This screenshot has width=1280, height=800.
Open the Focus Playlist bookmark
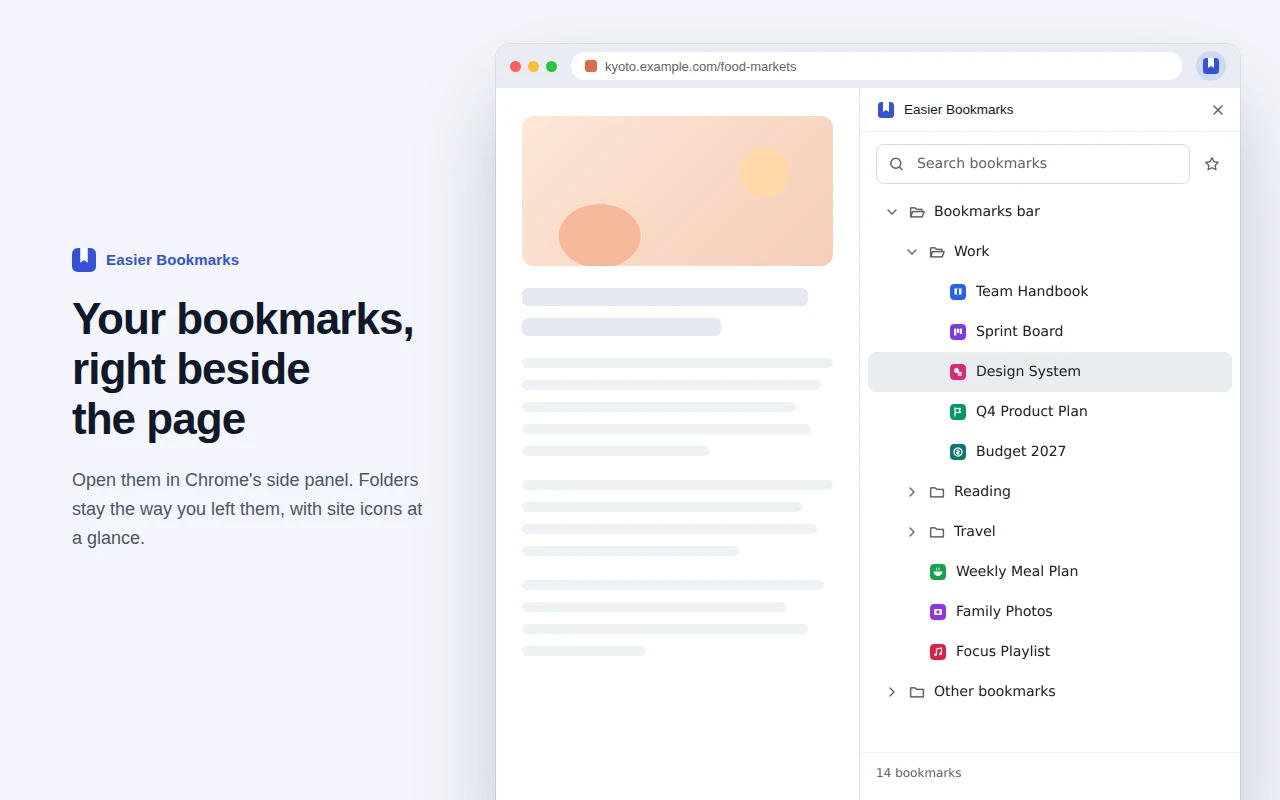click(x=1050, y=652)
